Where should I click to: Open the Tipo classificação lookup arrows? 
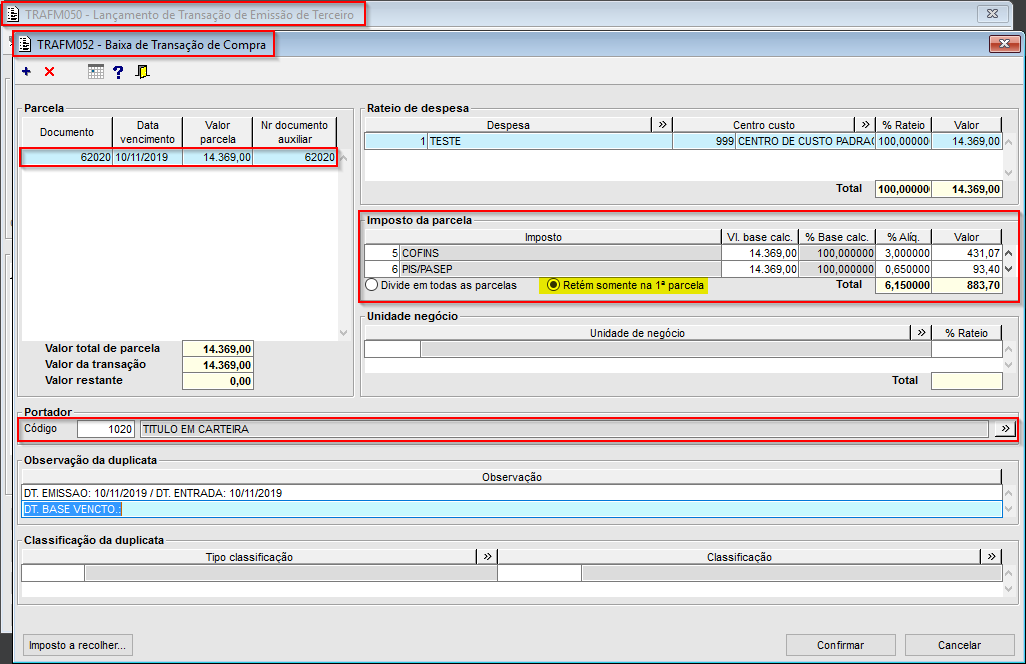(x=487, y=556)
